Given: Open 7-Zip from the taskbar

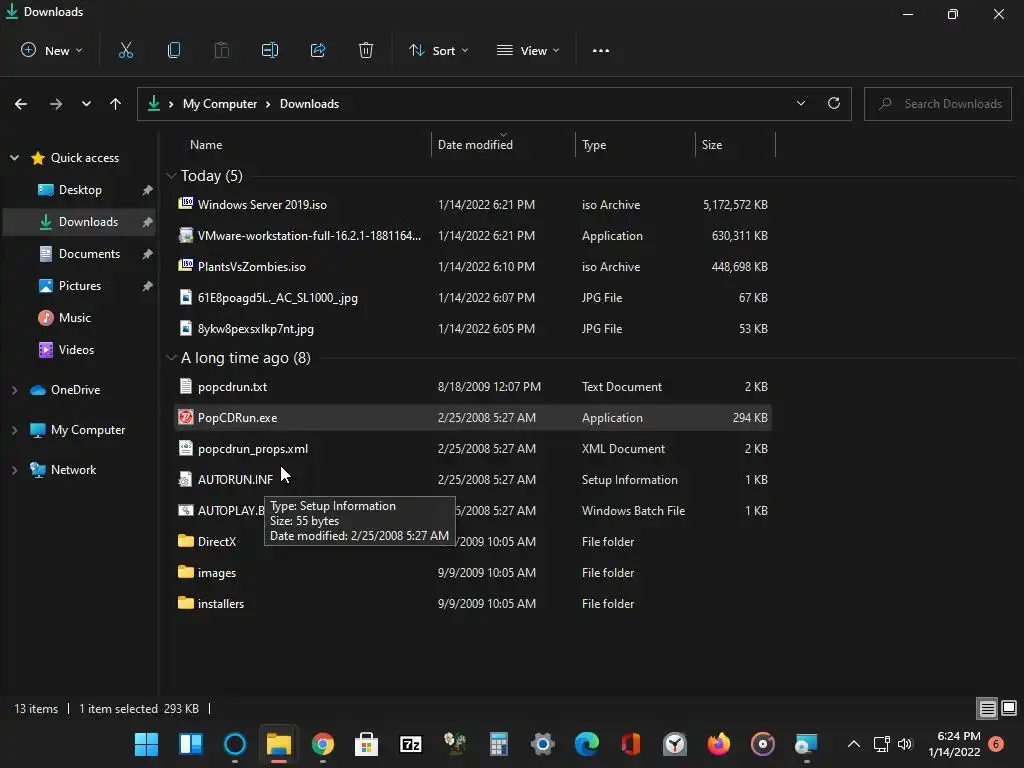Looking at the screenshot, I should [411, 744].
